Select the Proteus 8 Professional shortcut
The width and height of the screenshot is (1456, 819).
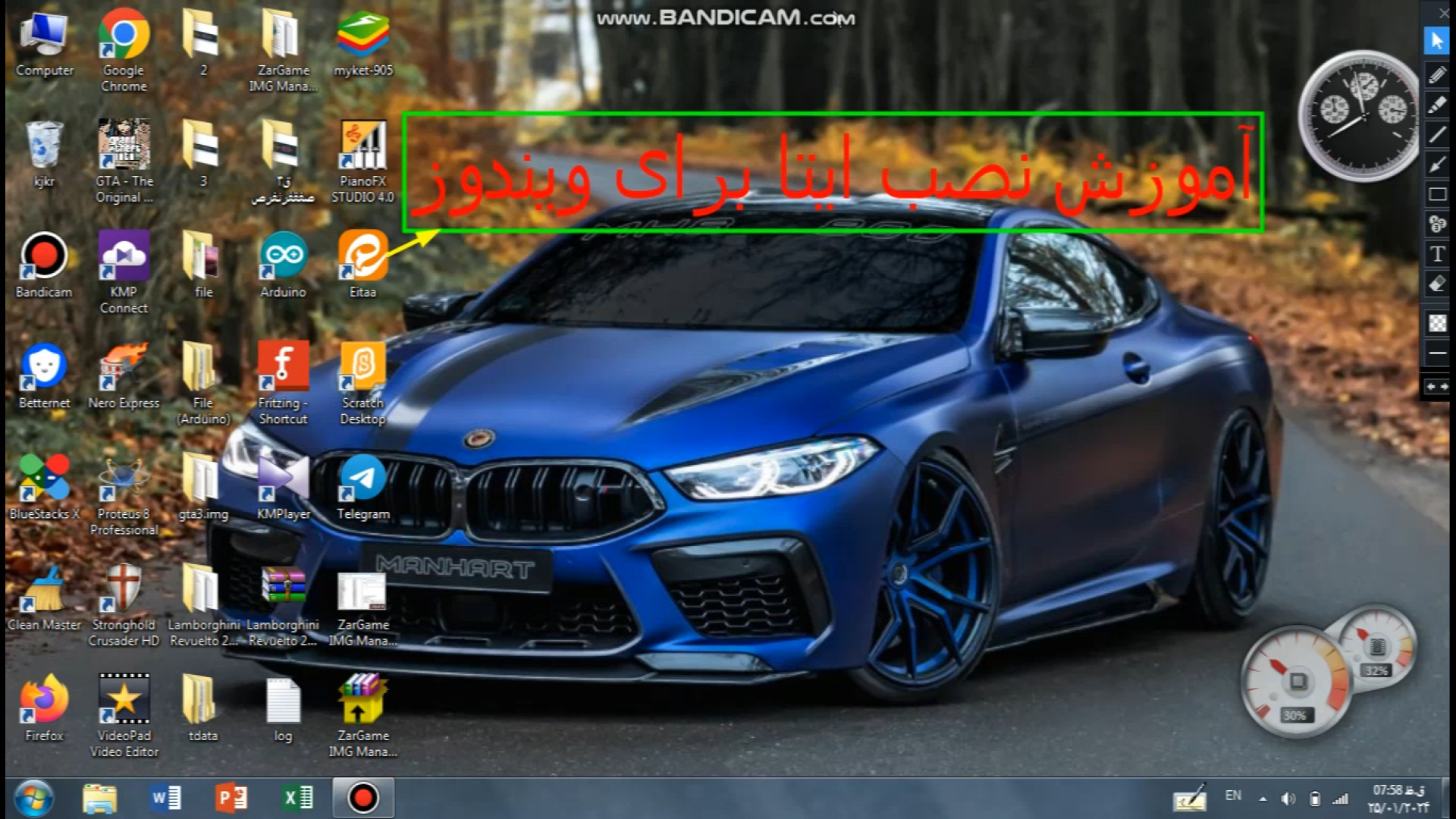124,493
